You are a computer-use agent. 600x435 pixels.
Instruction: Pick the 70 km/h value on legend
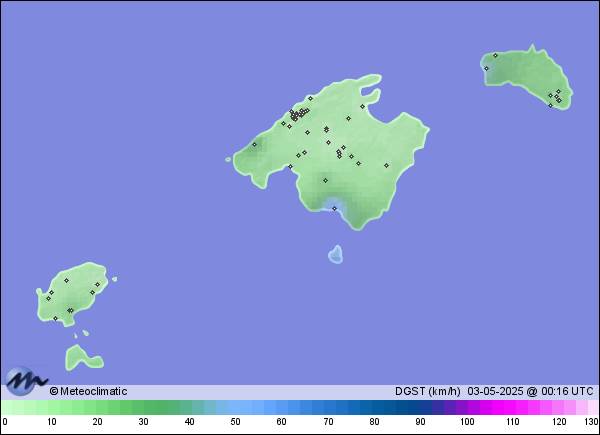tap(328, 422)
